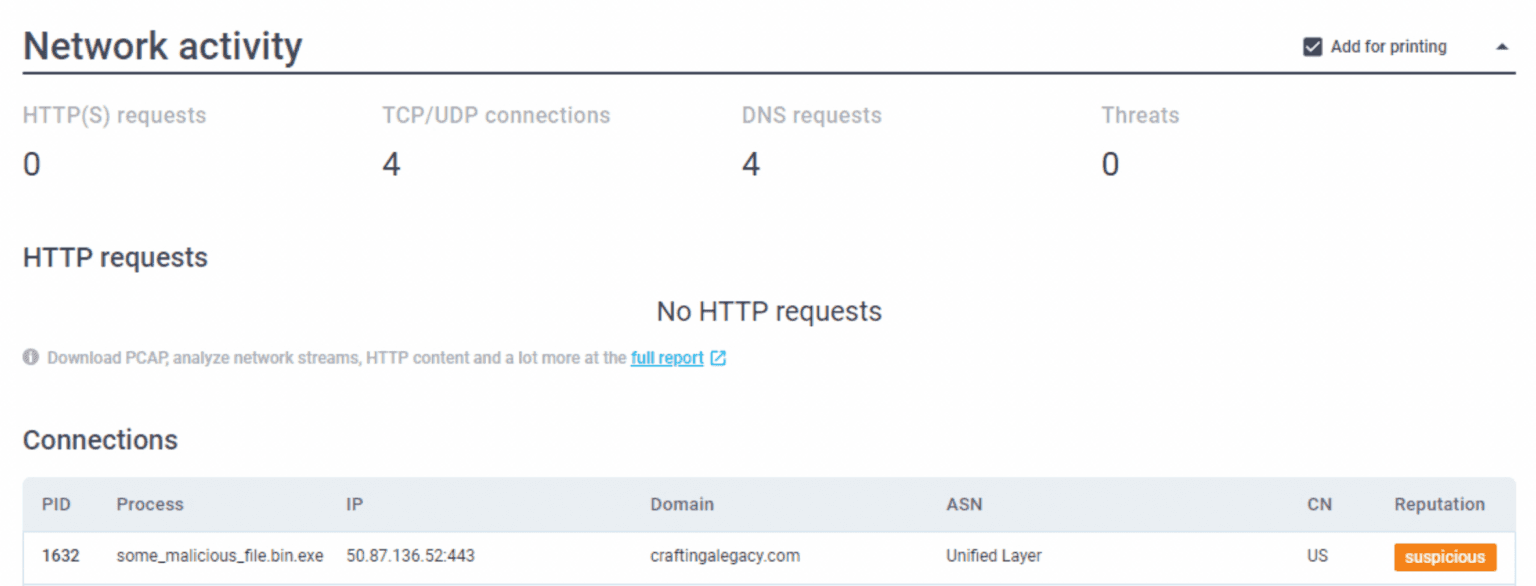
Task: Click the TCP/UDP connections counter
Action: click(391, 164)
